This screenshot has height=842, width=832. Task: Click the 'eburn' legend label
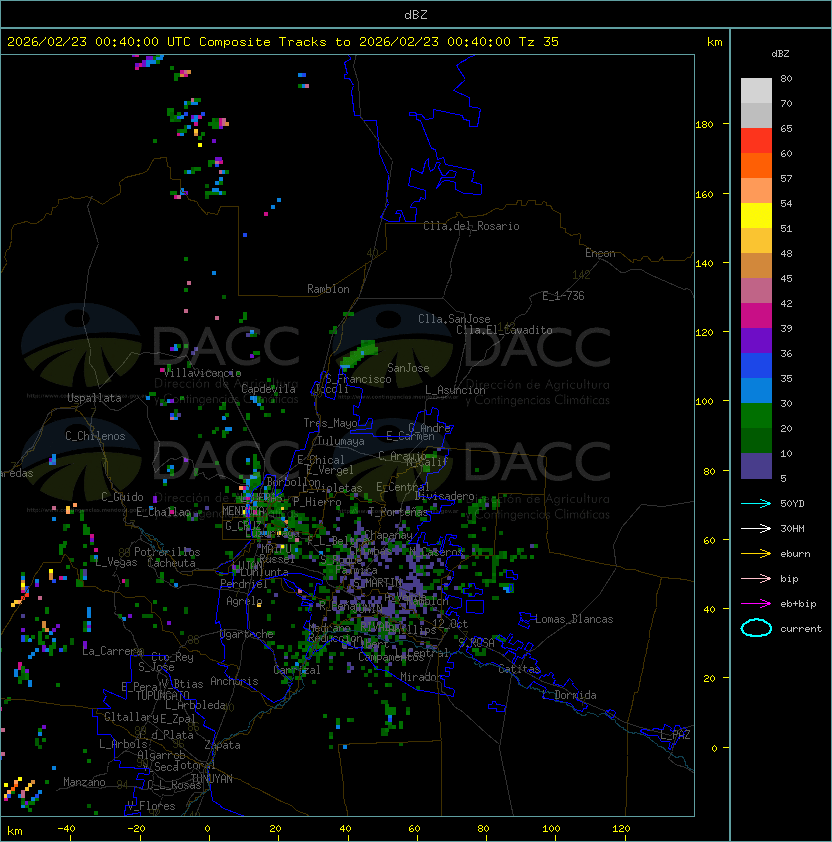click(x=795, y=554)
